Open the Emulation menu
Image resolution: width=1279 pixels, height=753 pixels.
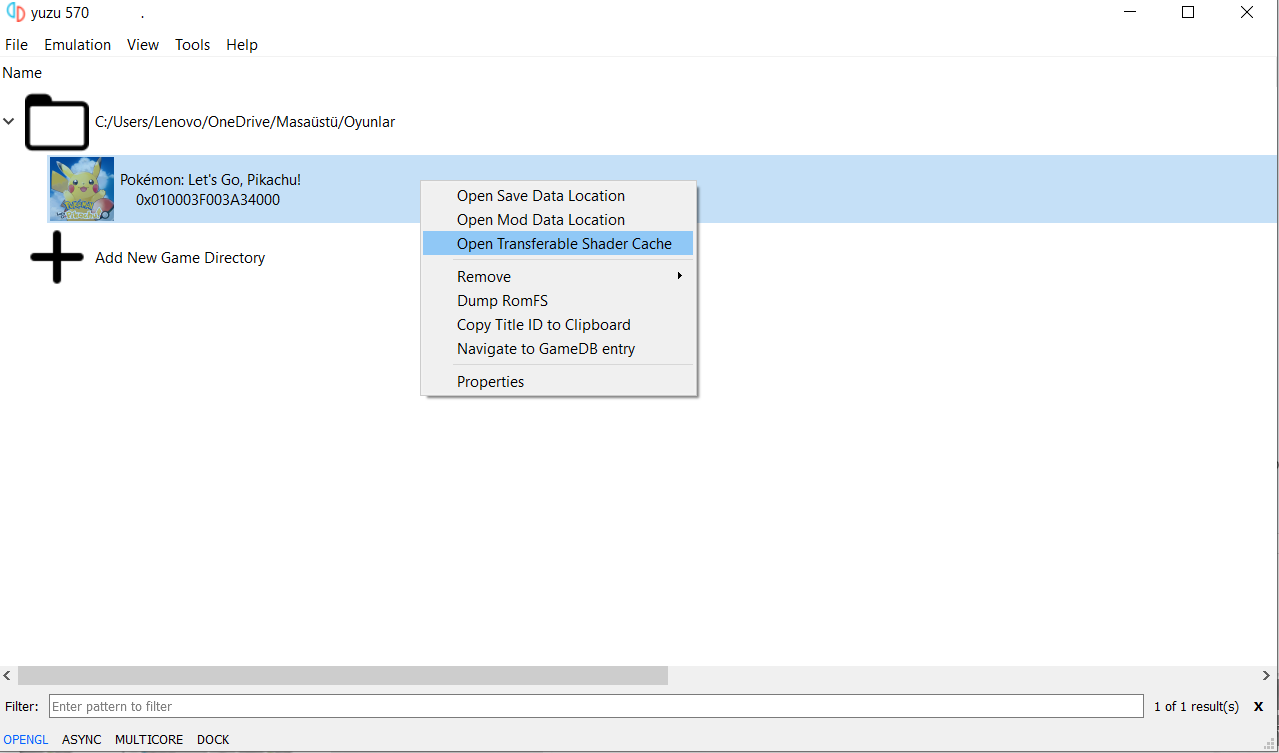coord(77,45)
